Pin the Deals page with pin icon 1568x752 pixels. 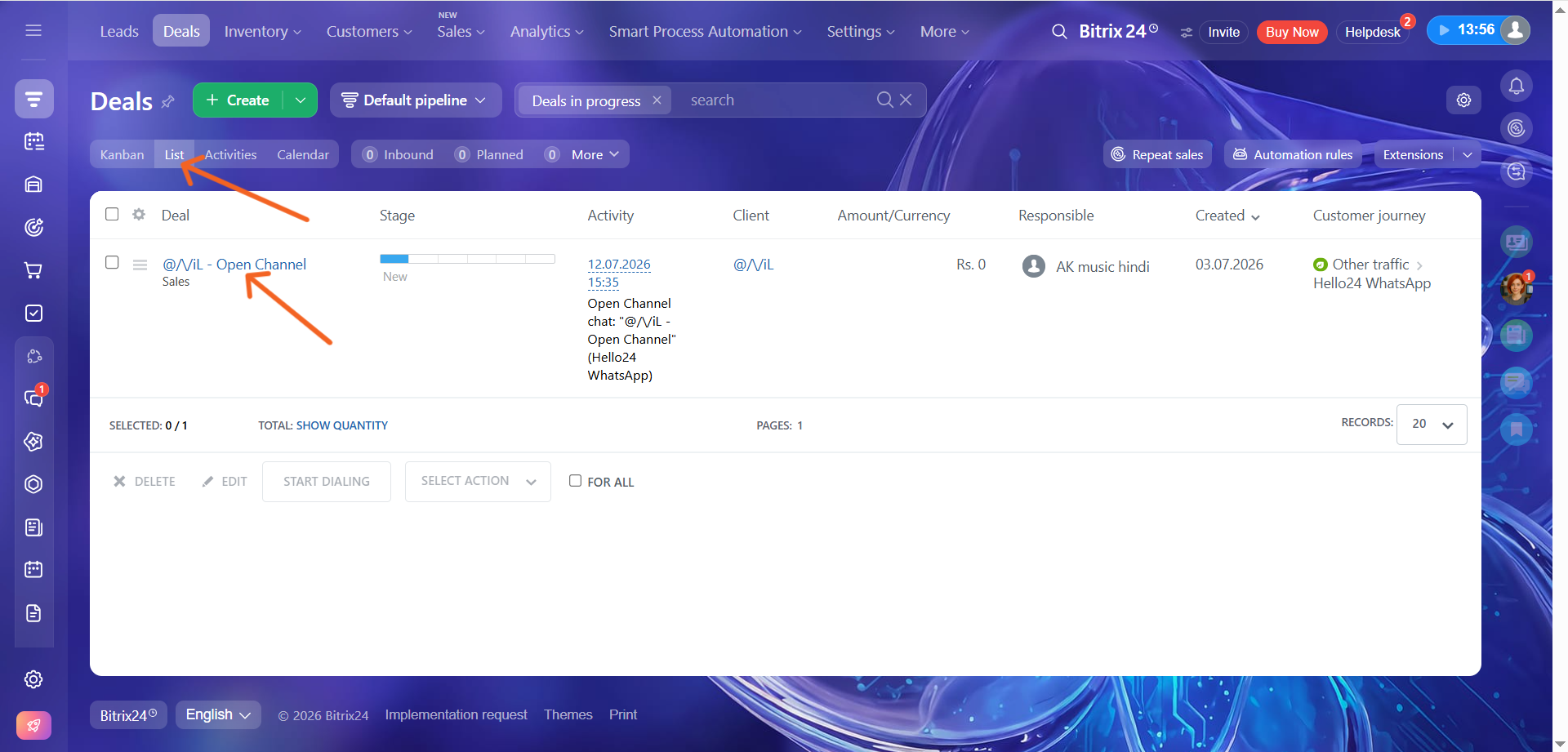point(168,102)
